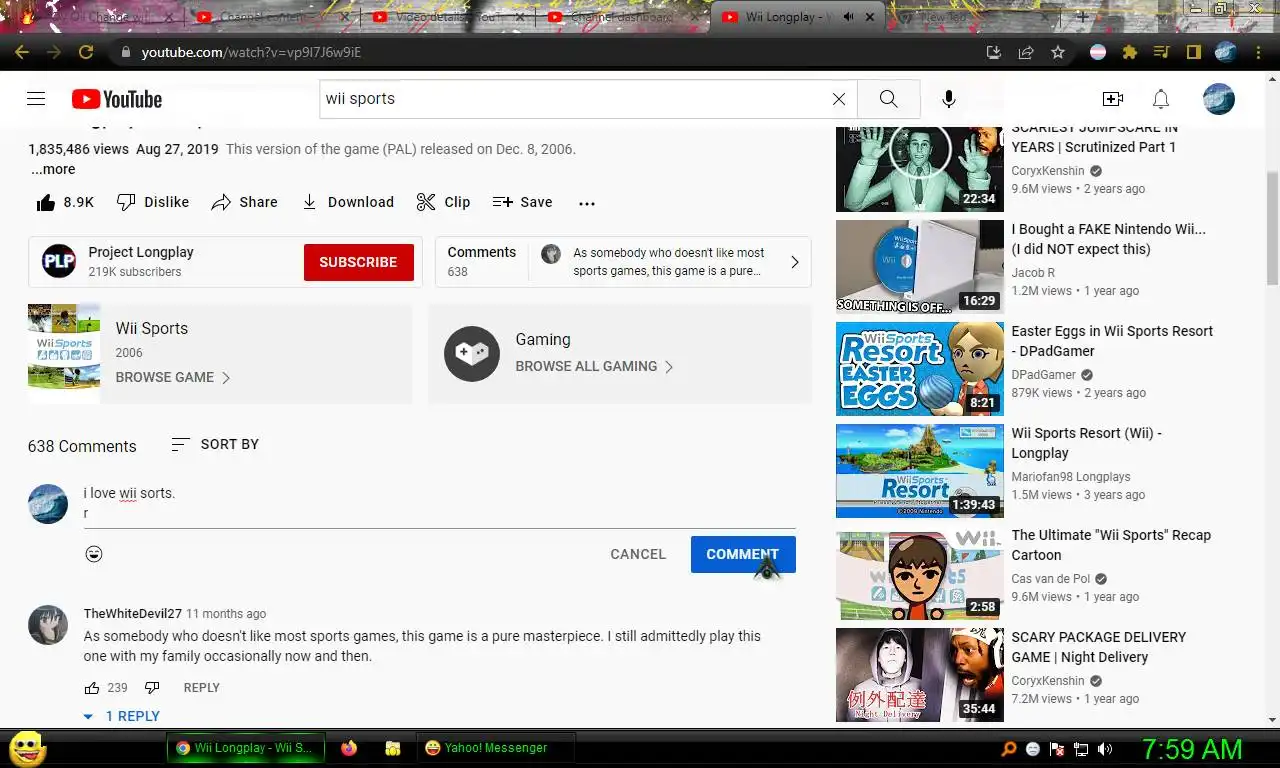Screen dimensions: 1280x768
Task: Bookmark this page with the star icon
Action: [1058, 52]
